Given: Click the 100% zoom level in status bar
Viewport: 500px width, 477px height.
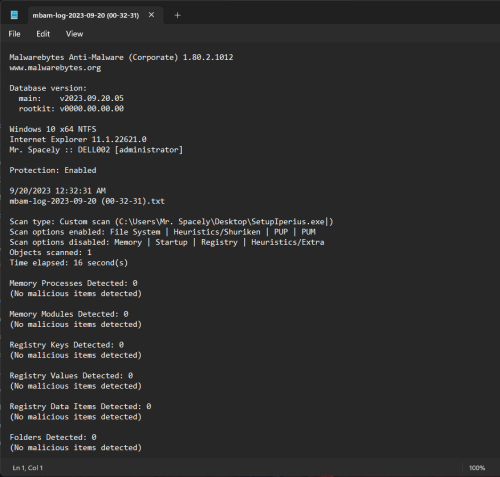Looking at the screenshot, I should (x=477, y=468).
